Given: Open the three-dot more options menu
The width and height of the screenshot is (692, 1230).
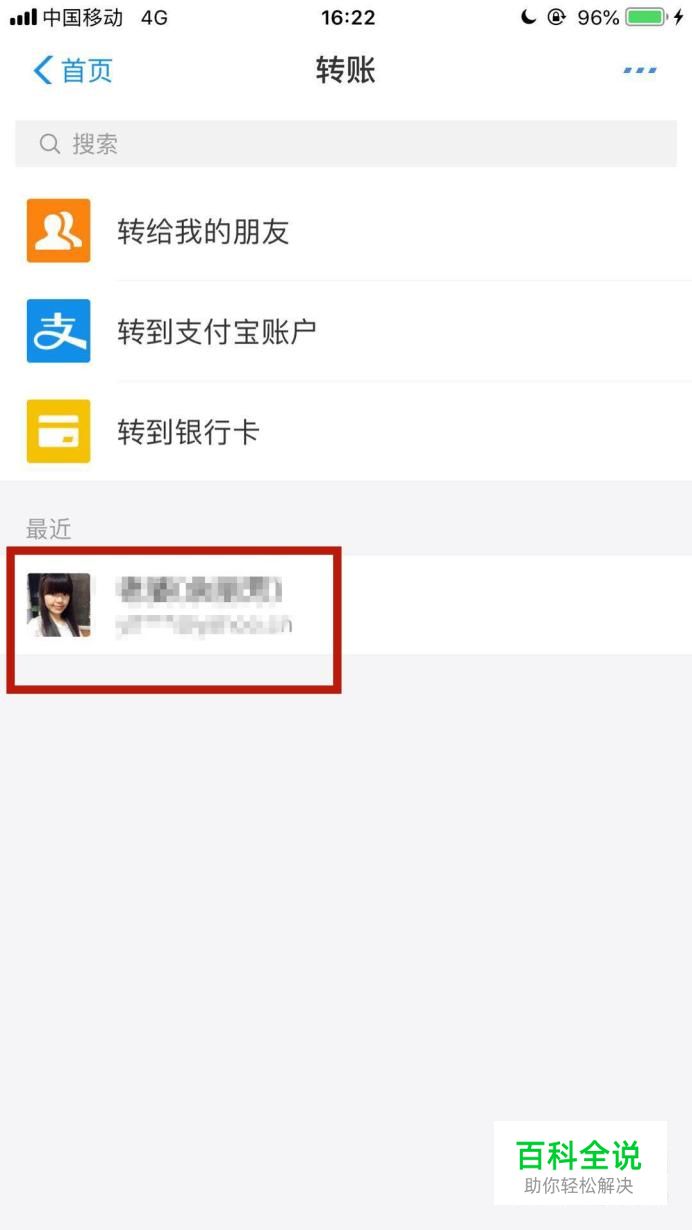Looking at the screenshot, I should (x=640, y=70).
